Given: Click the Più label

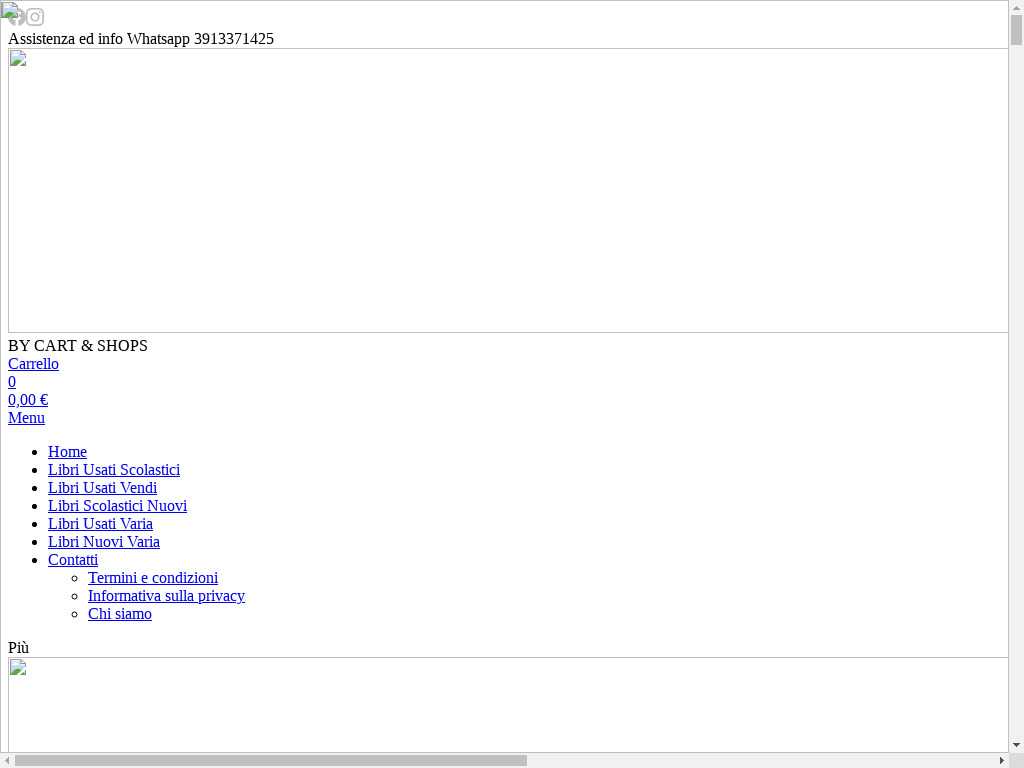Looking at the screenshot, I should (18, 648).
